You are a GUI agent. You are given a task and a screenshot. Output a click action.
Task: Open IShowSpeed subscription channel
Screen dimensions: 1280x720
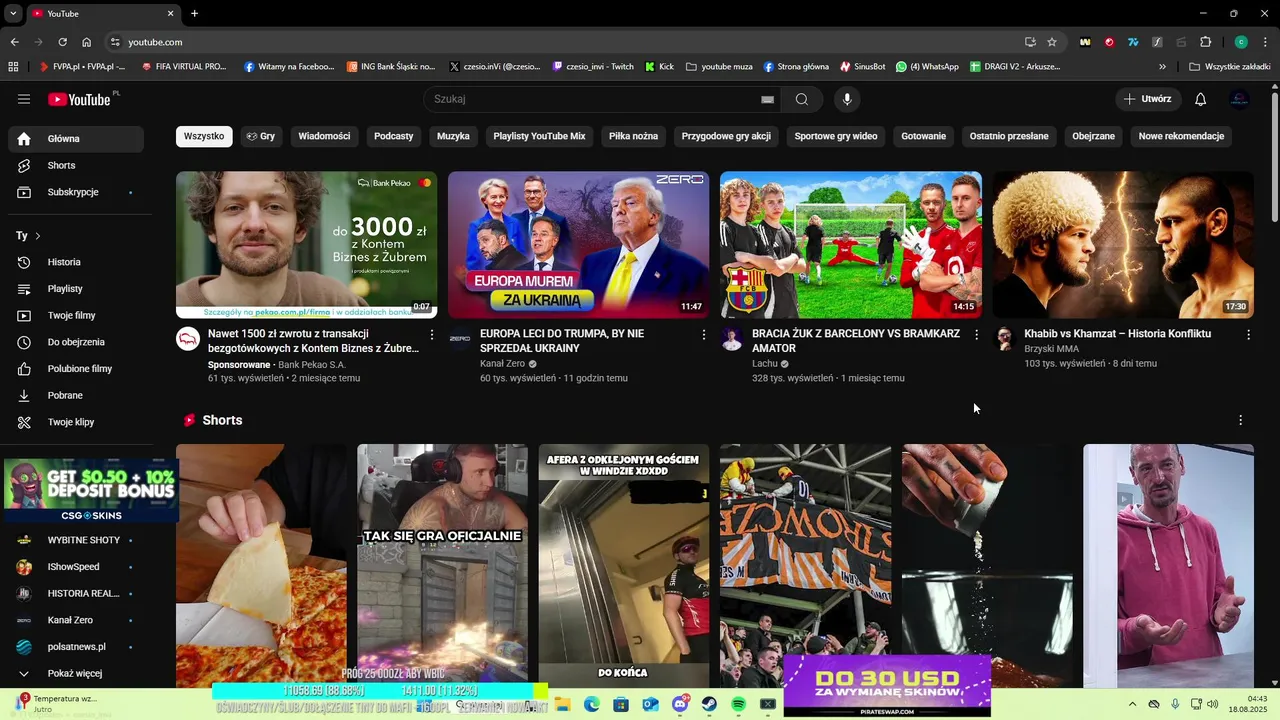[76, 567]
